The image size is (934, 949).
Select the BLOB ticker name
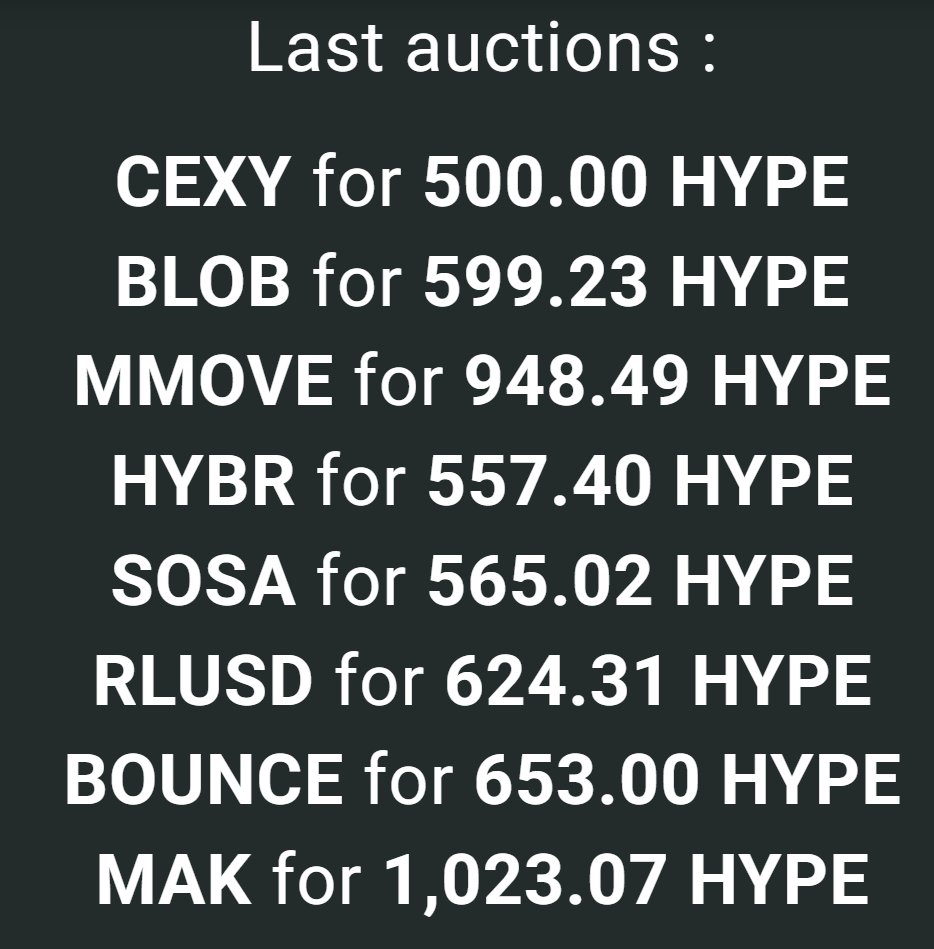pos(204,282)
